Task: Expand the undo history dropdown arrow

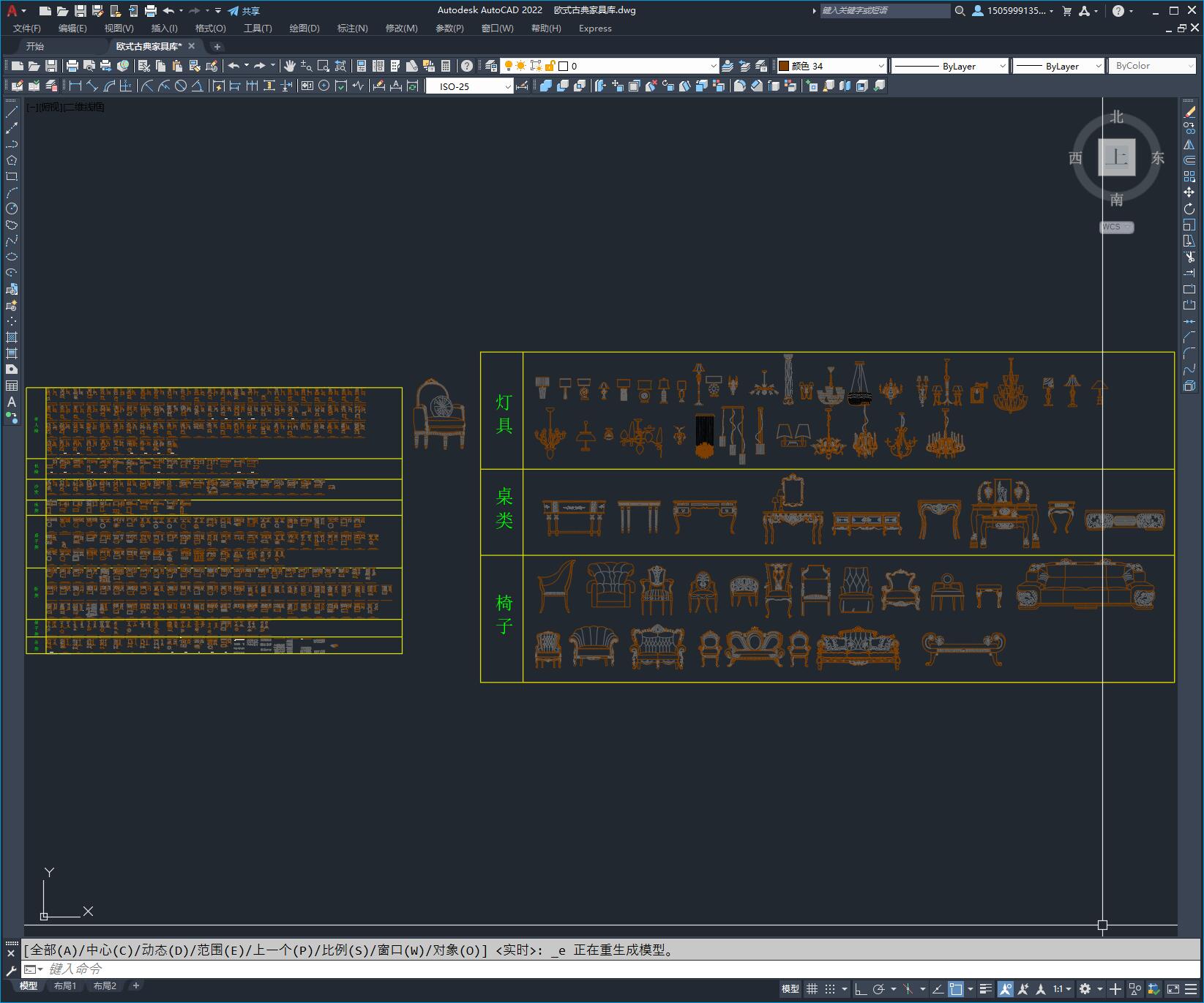Action: tap(247, 66)
